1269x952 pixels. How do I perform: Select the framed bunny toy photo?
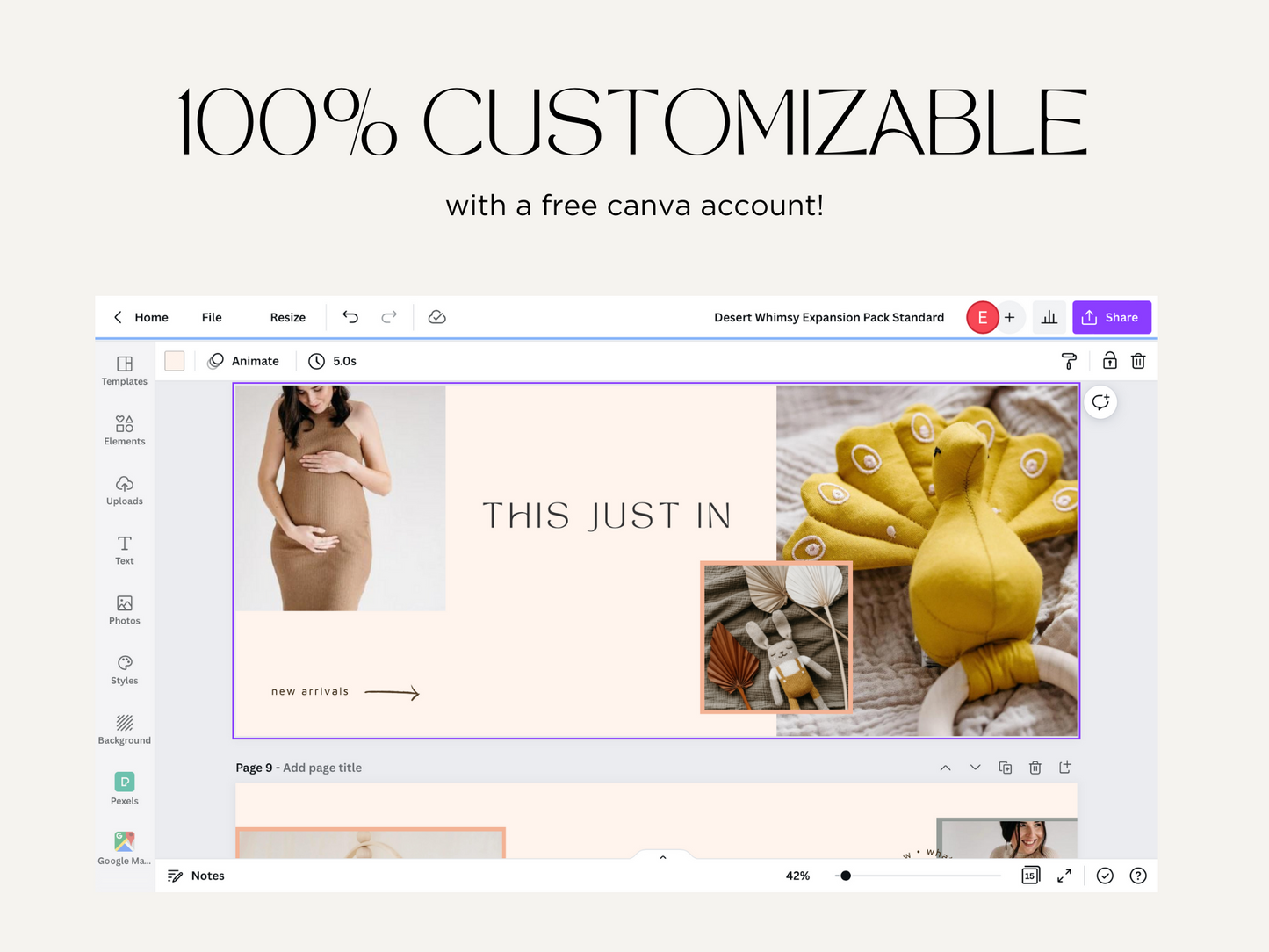776,638
